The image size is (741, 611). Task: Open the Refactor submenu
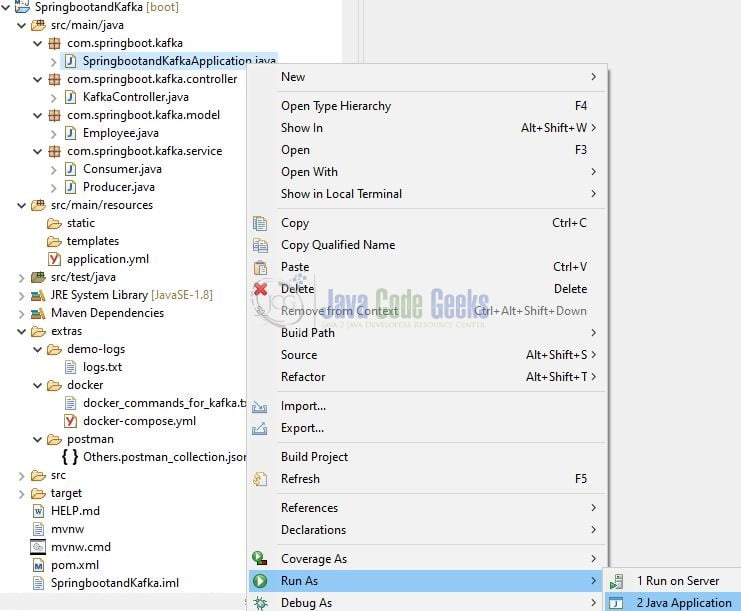pos(427,377)
